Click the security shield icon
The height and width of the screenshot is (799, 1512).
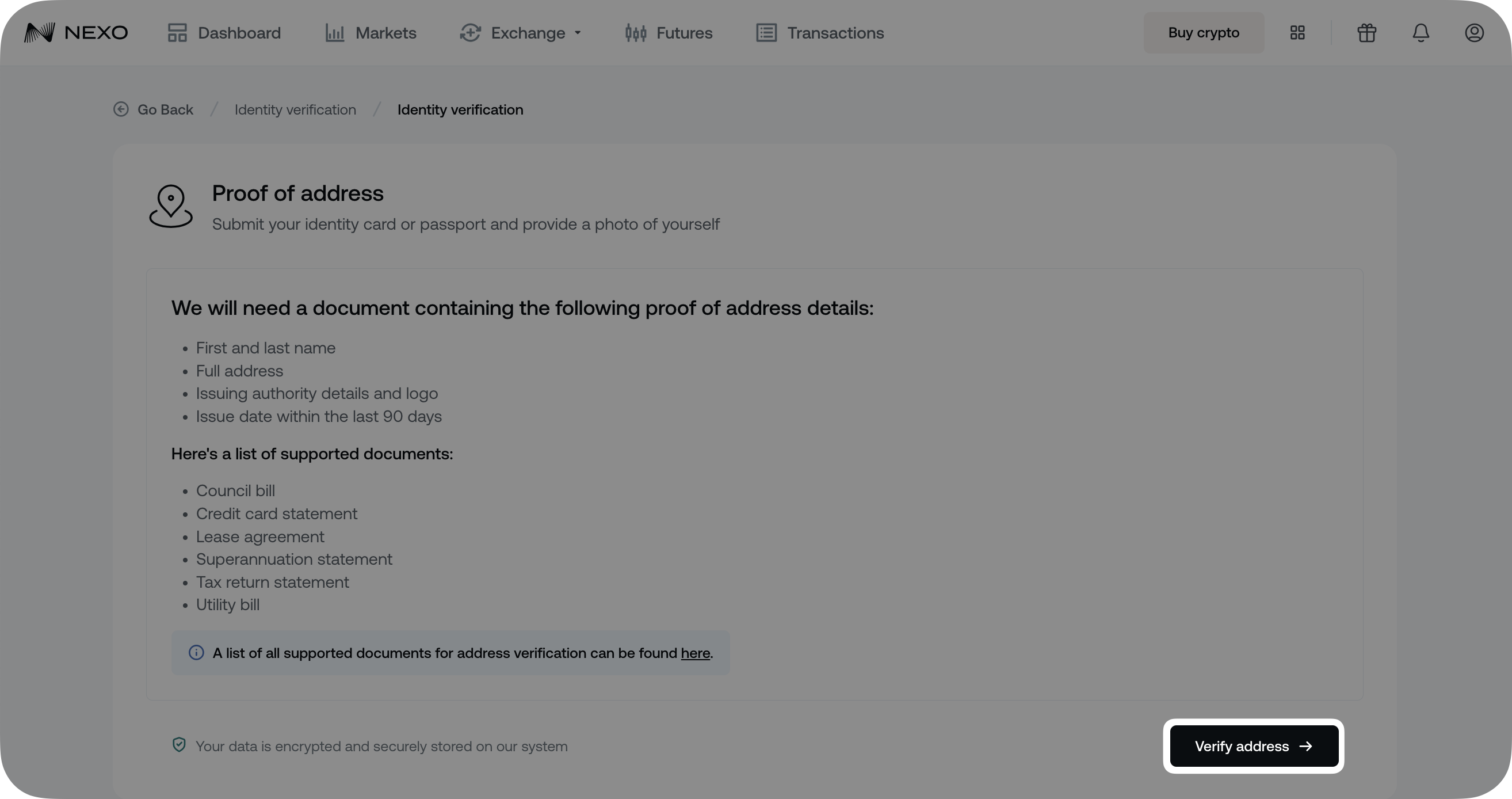pyautogui.click(x=179, y=745)
